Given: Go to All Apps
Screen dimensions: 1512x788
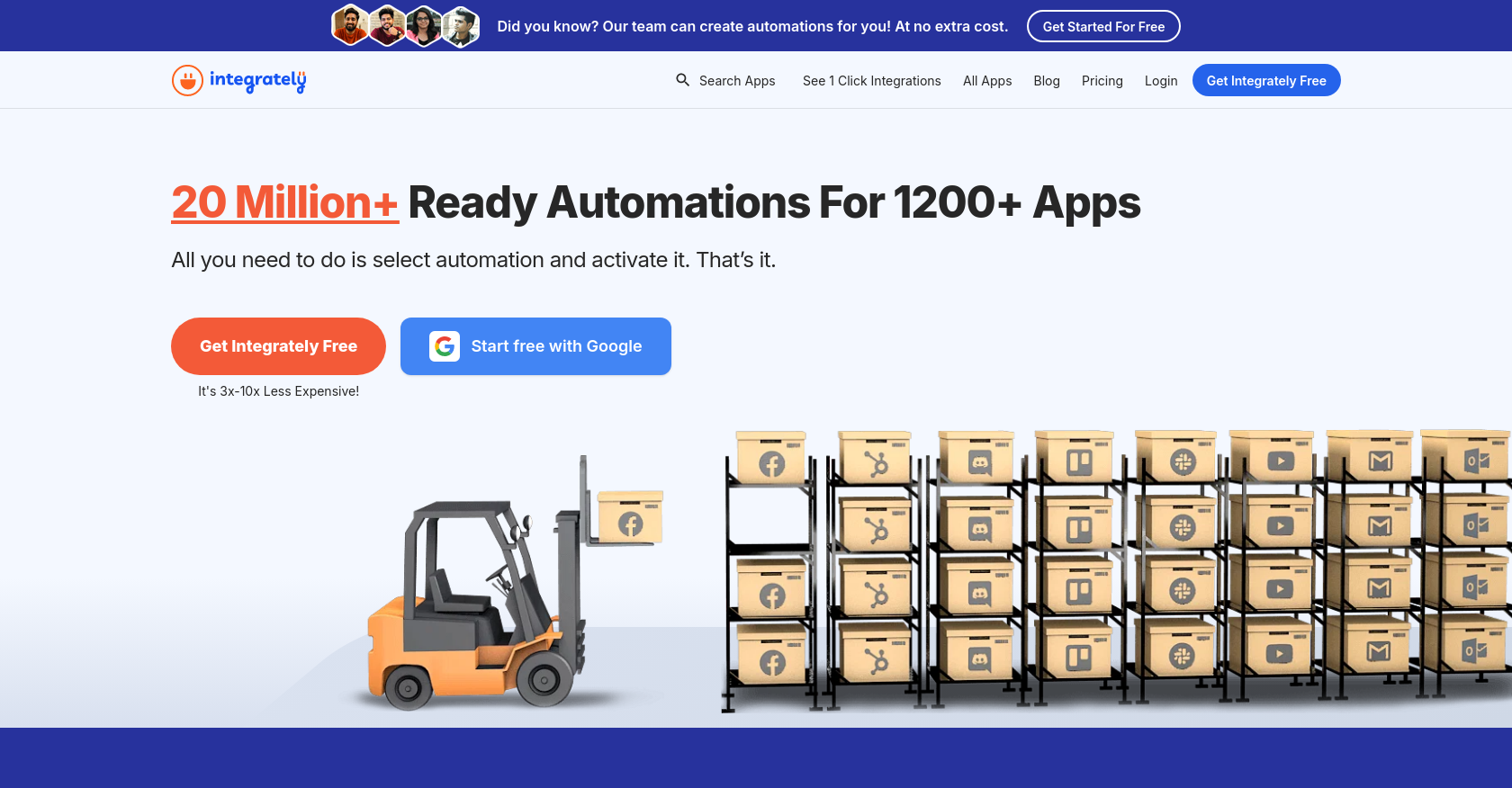Looking at the screenshot, I should tap(987, 81).
